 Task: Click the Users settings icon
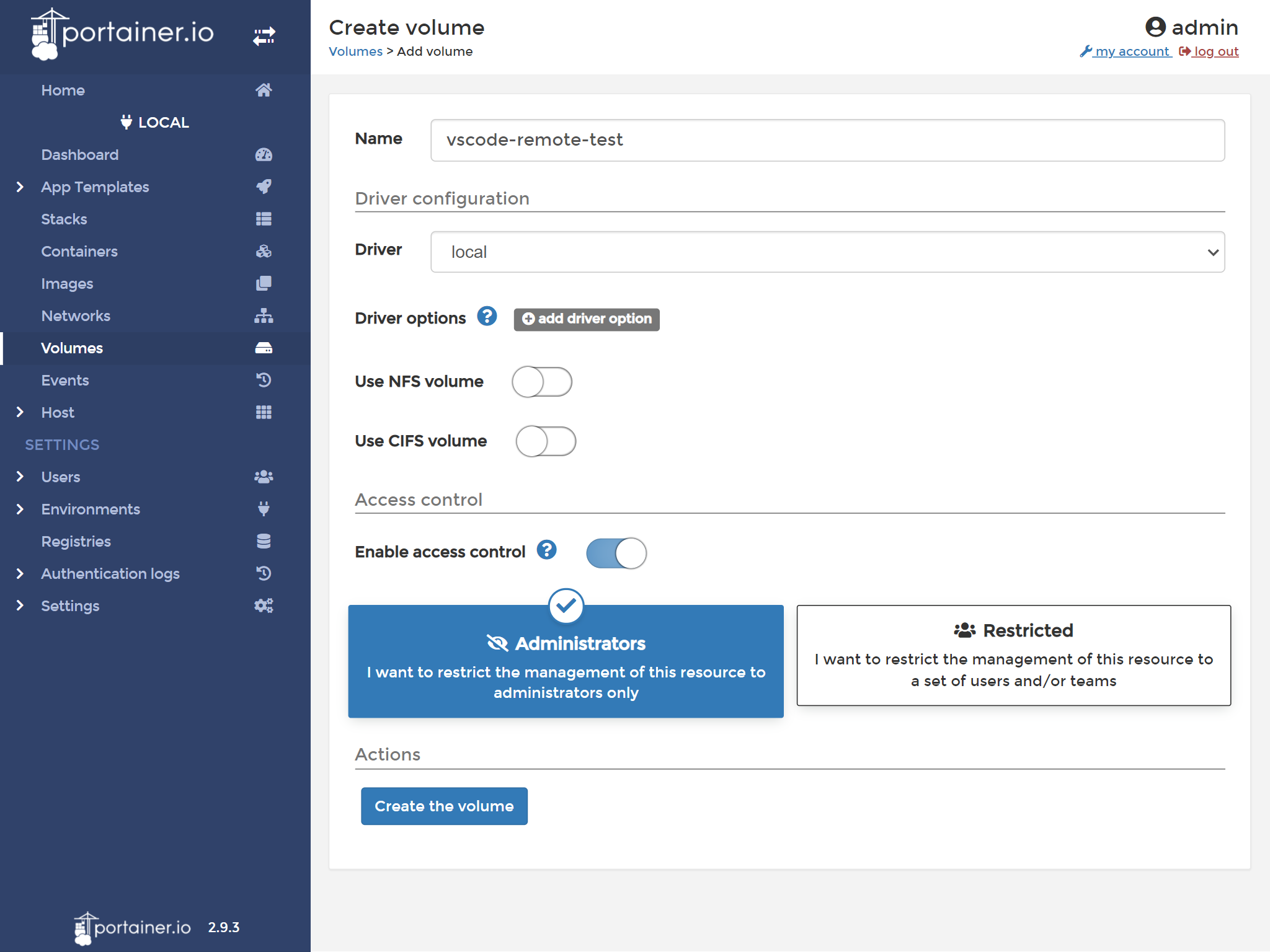point(262,476)
